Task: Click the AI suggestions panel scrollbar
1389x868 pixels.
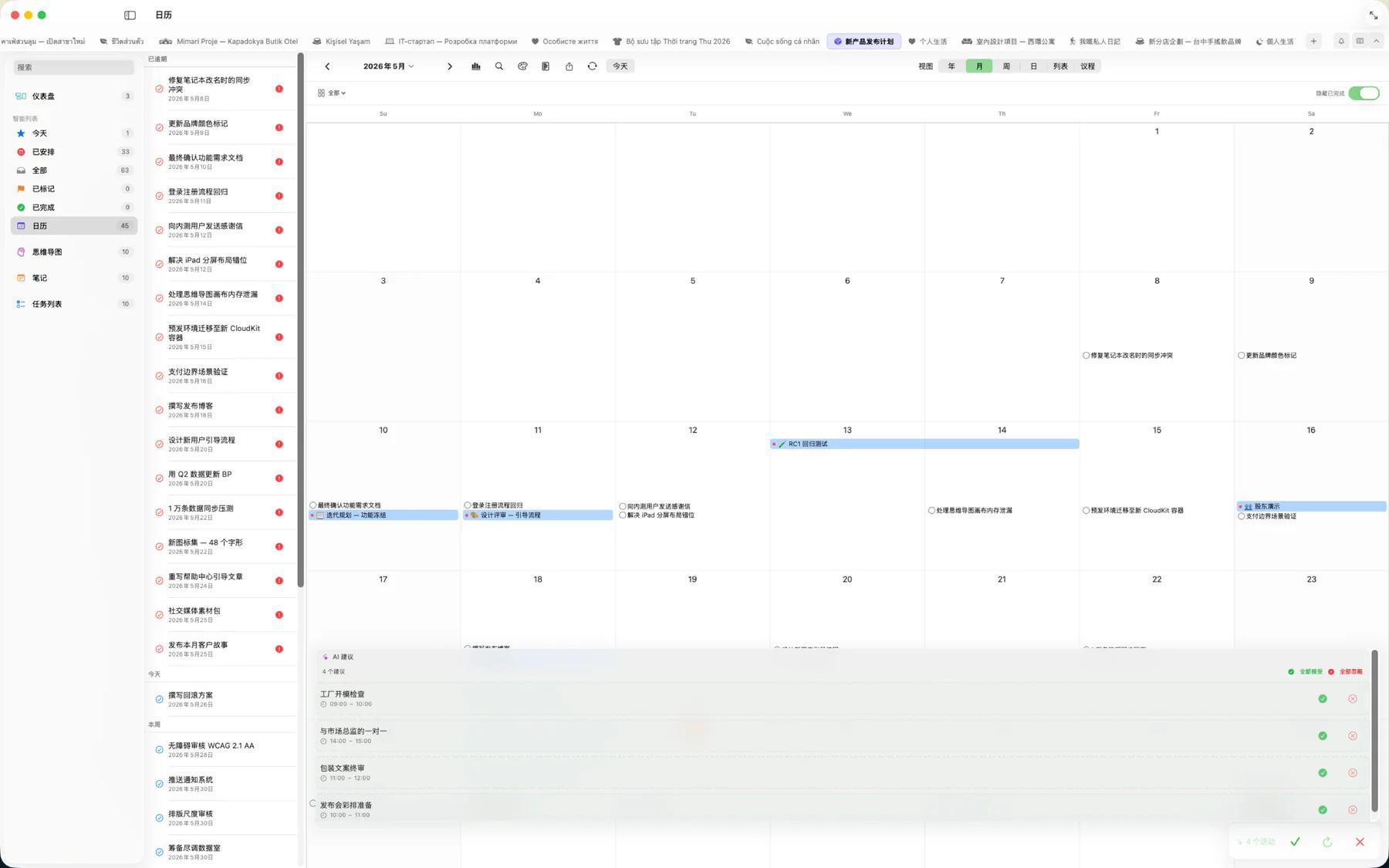Action: pos(1374,731)
